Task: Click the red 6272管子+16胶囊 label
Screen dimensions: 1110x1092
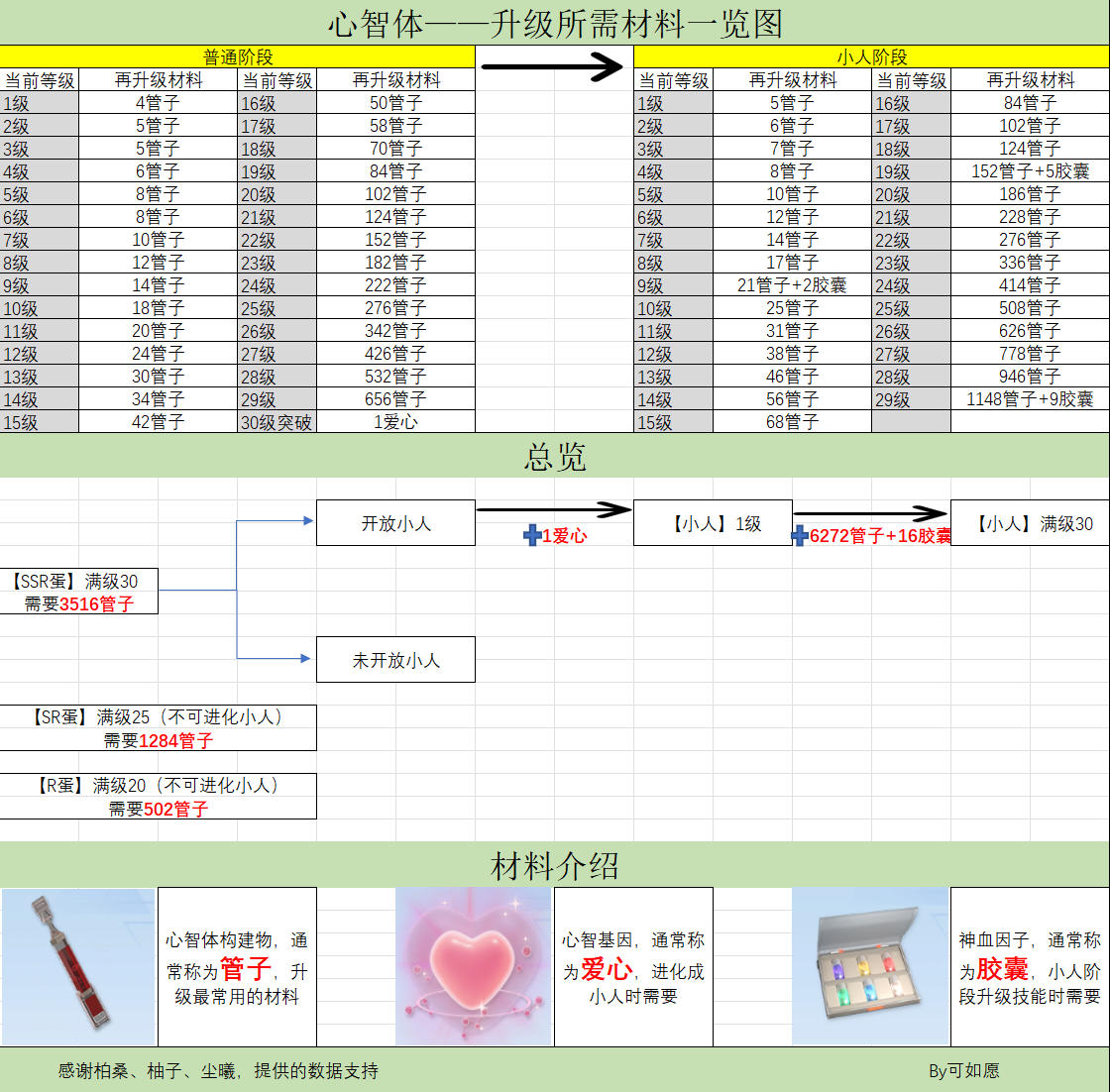Action: click(x=880, y=536)
